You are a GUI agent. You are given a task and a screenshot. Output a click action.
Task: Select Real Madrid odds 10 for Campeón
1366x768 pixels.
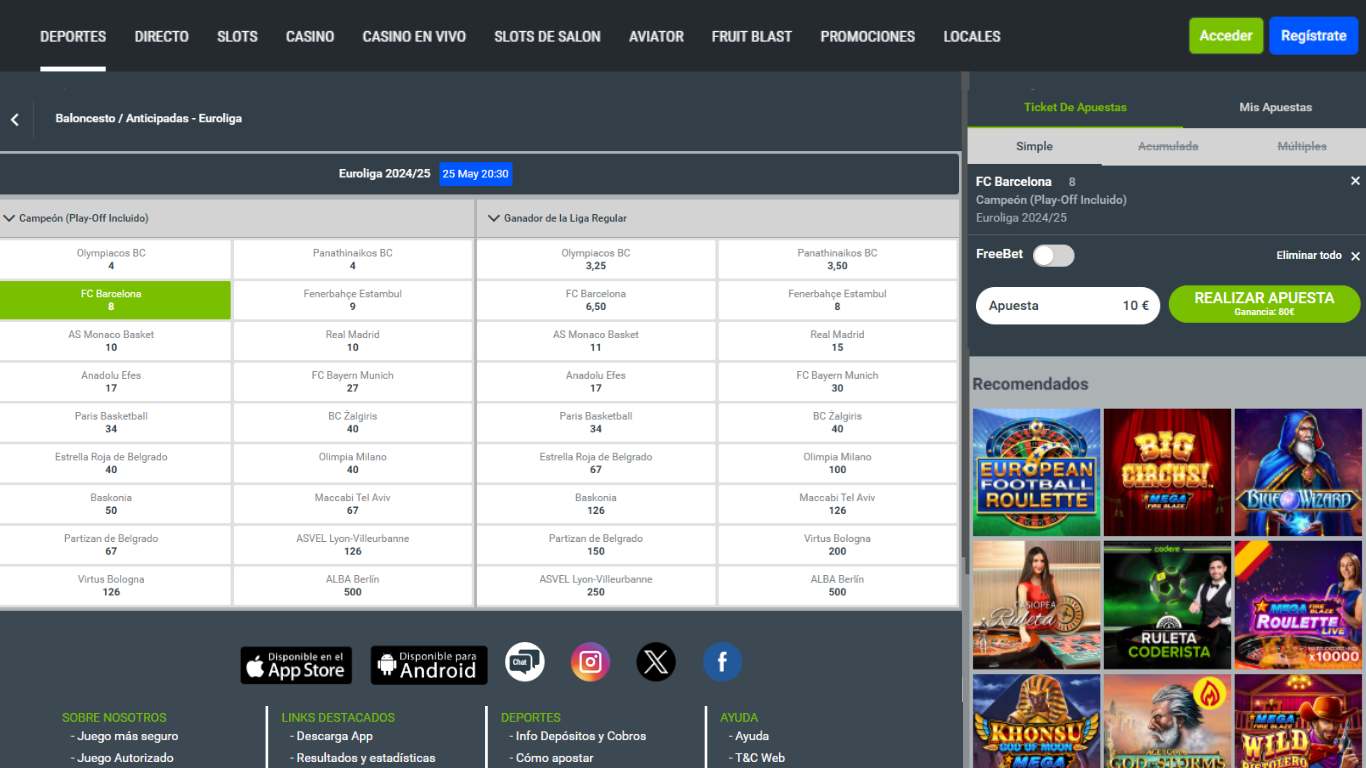click(x=353, y=341)
